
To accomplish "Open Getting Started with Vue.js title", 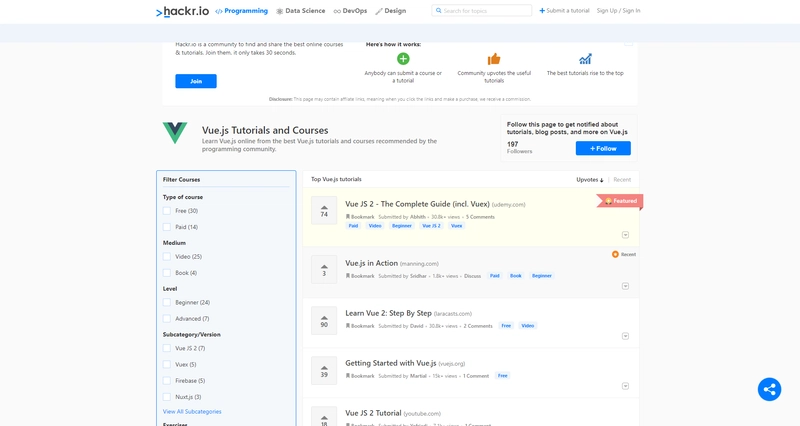I will pos(390,363).
